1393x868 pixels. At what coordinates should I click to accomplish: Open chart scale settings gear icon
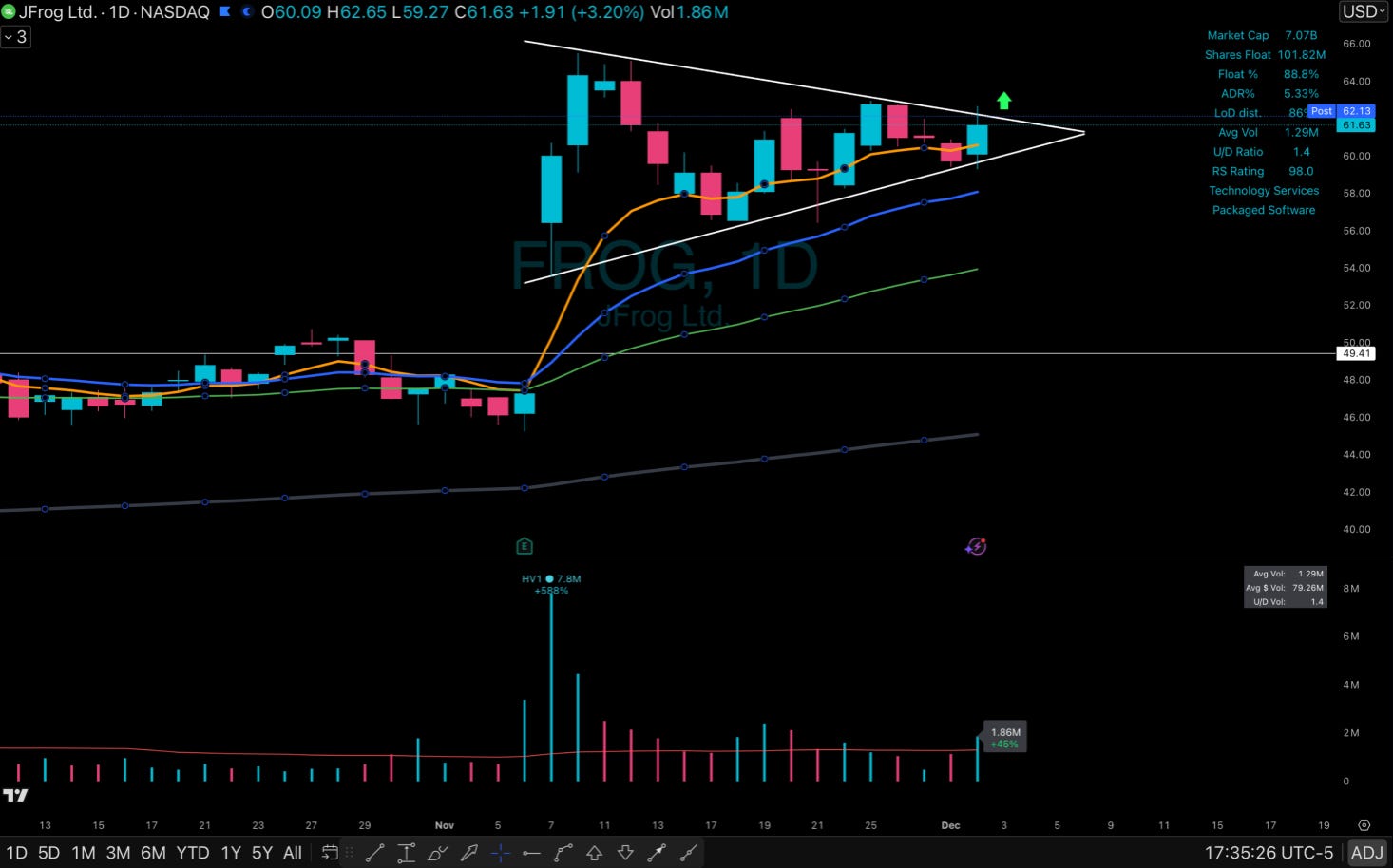(x=1364, y=825)
